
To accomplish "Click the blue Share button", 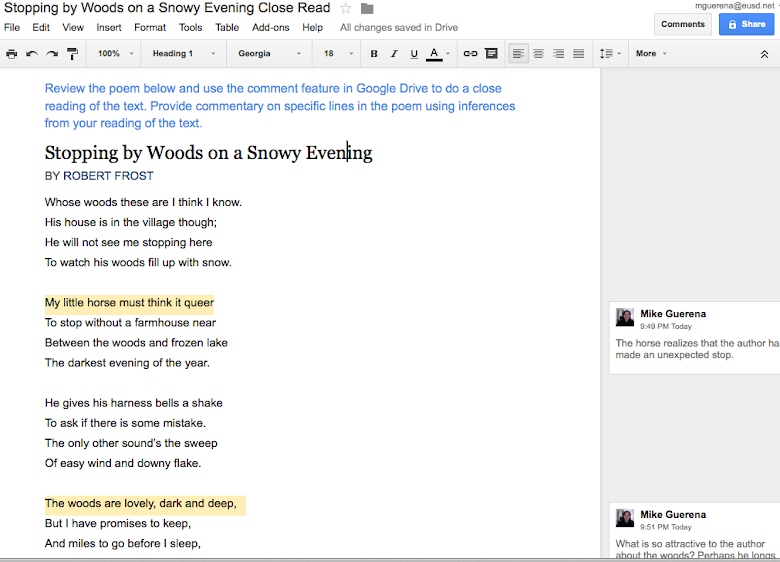I will pos(746,24).
